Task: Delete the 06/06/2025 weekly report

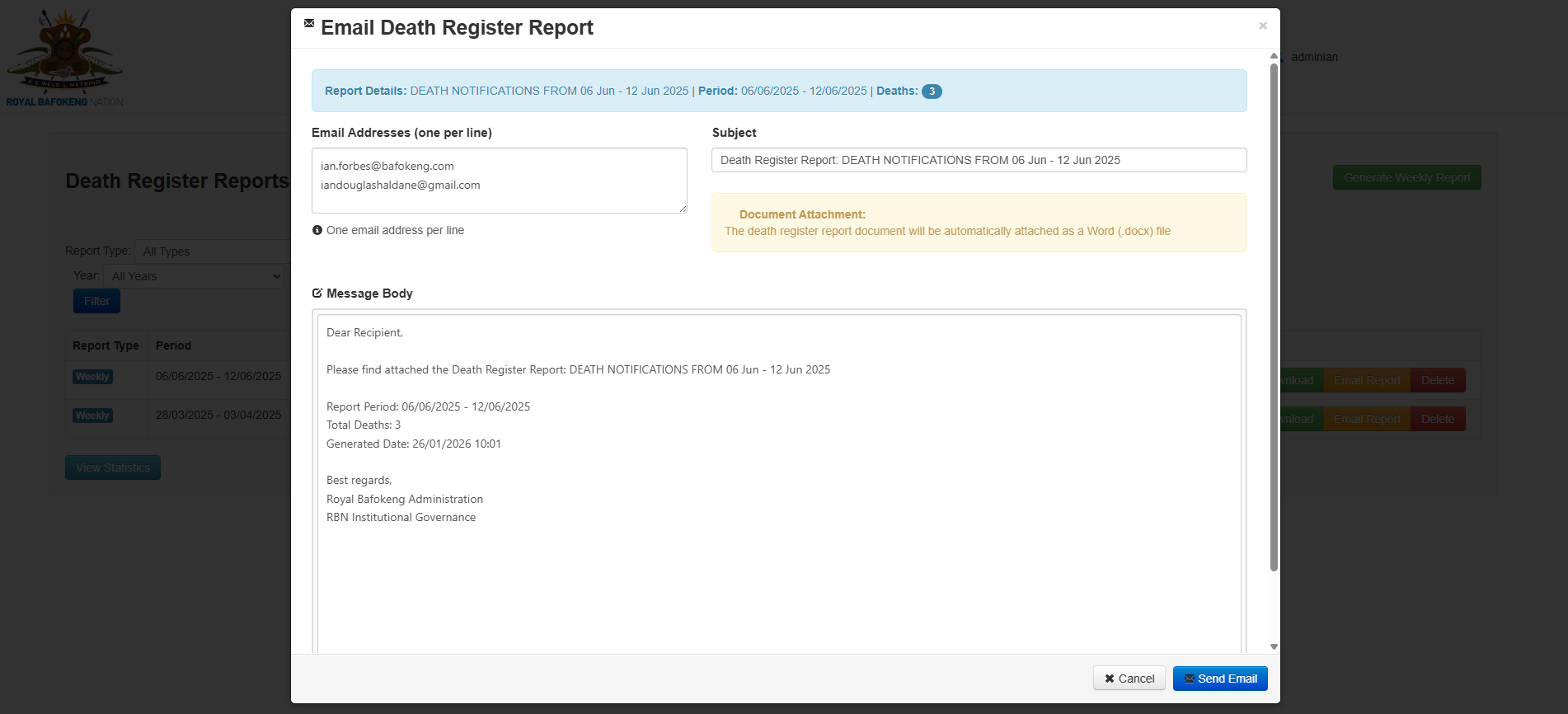Action: click(1437, 380)
